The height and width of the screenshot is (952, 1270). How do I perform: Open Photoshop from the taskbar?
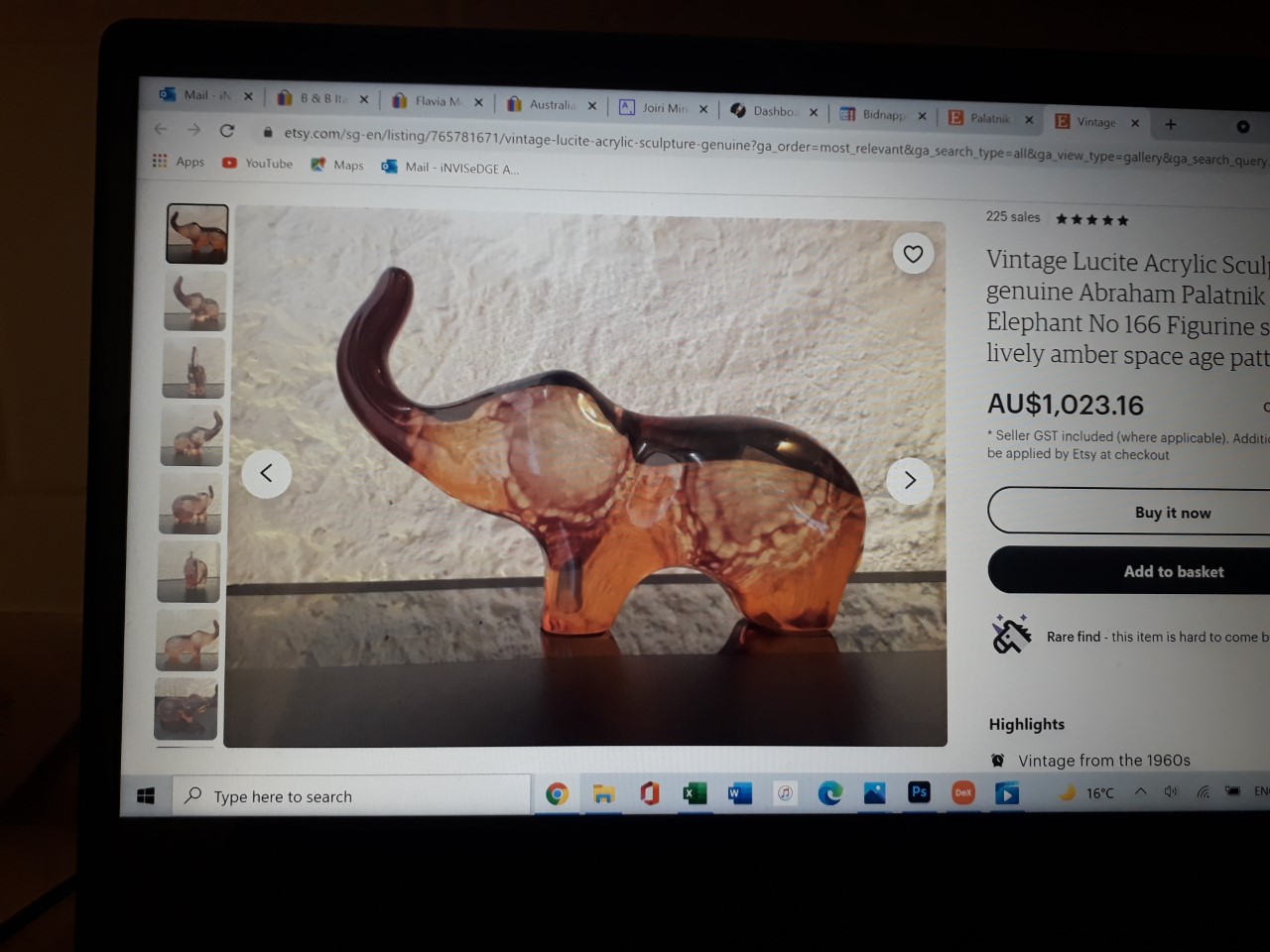(919, 792)
